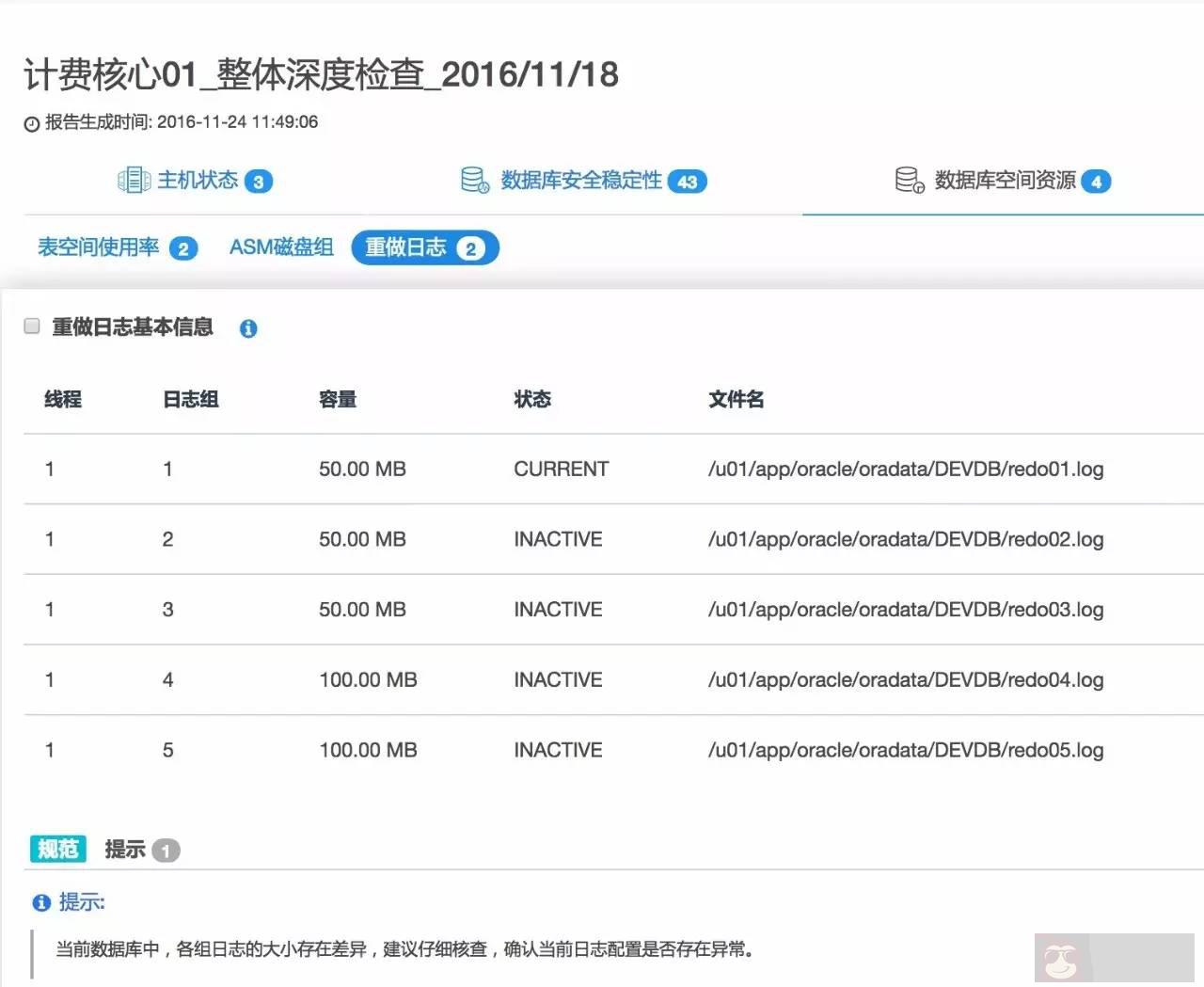Select the count badge 3 on 主机状态
Screen dimensions: 1204x987
pos(258,181)
